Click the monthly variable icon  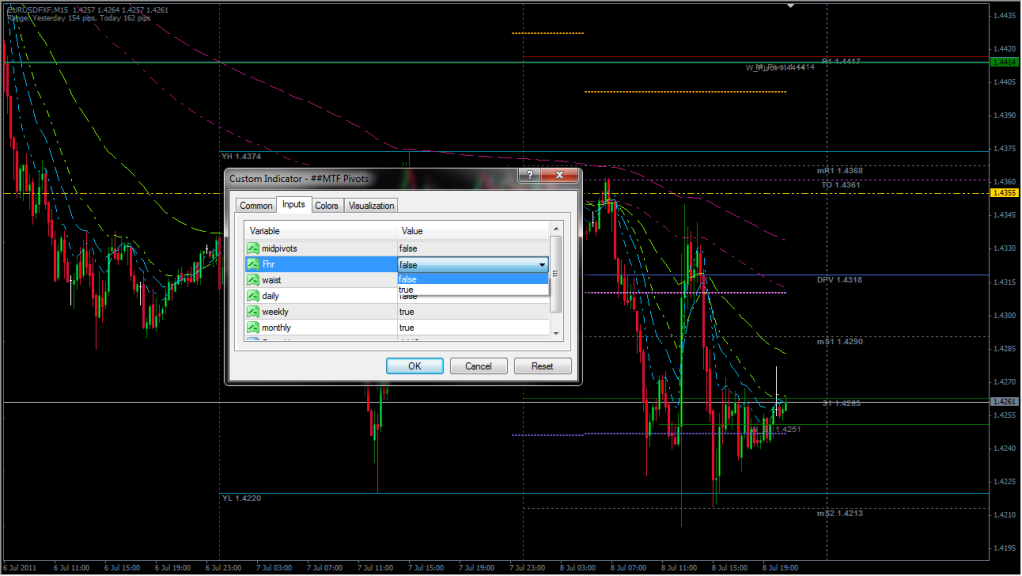[253, 328]
